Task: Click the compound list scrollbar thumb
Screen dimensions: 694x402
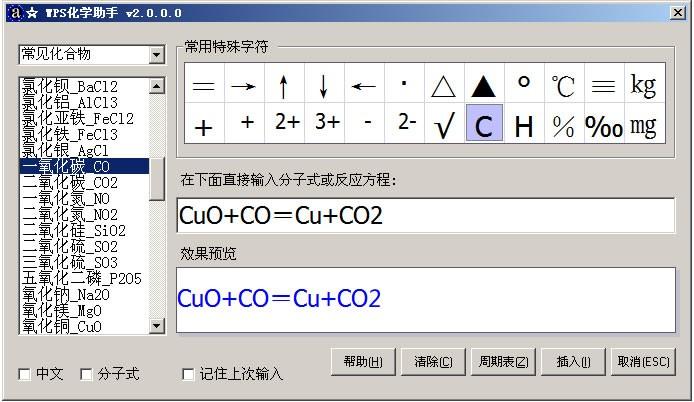Action: point(157,179)
